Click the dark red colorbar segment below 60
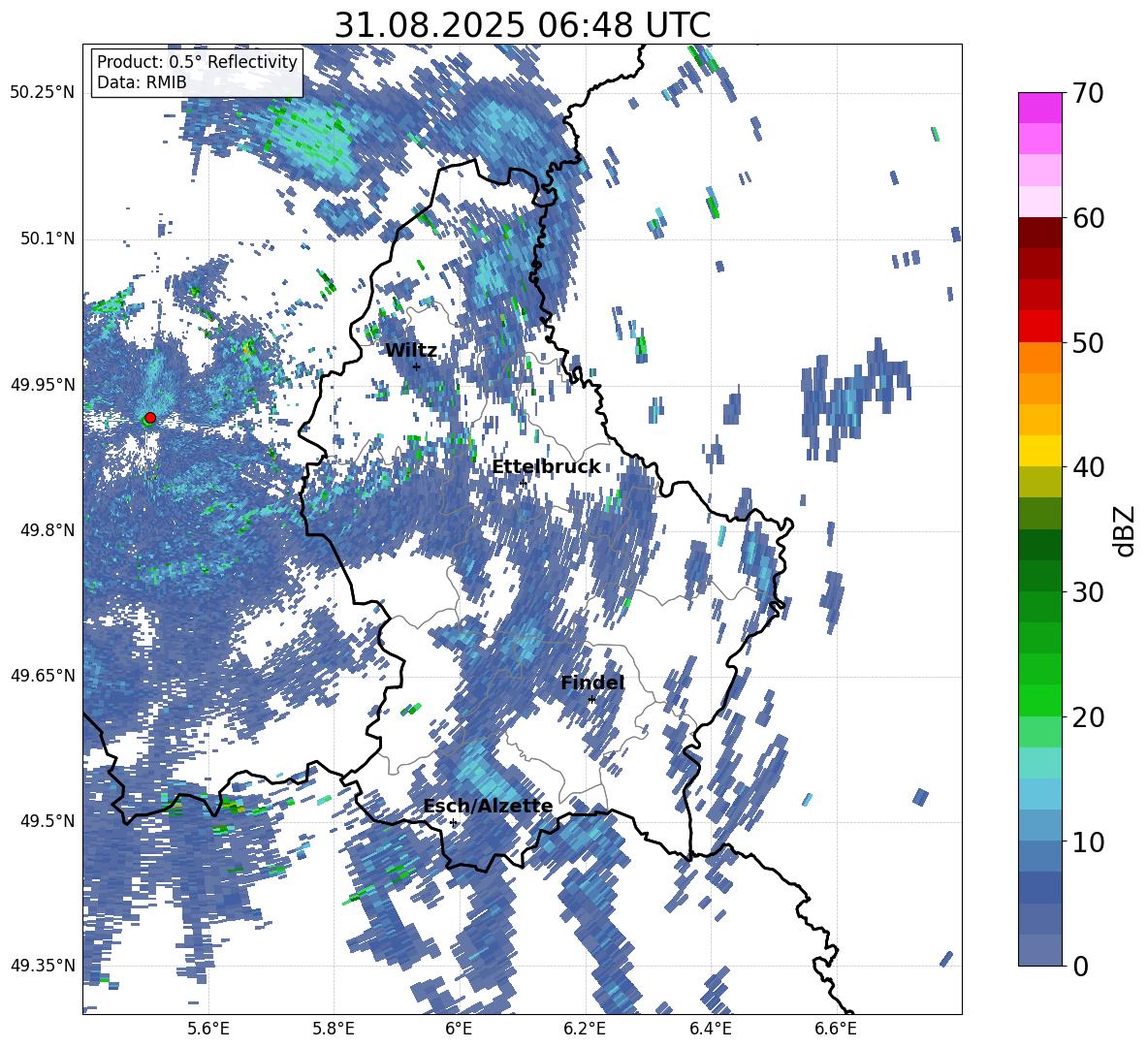This screenshot has height=1048, width=1148. pos(1039,233)
